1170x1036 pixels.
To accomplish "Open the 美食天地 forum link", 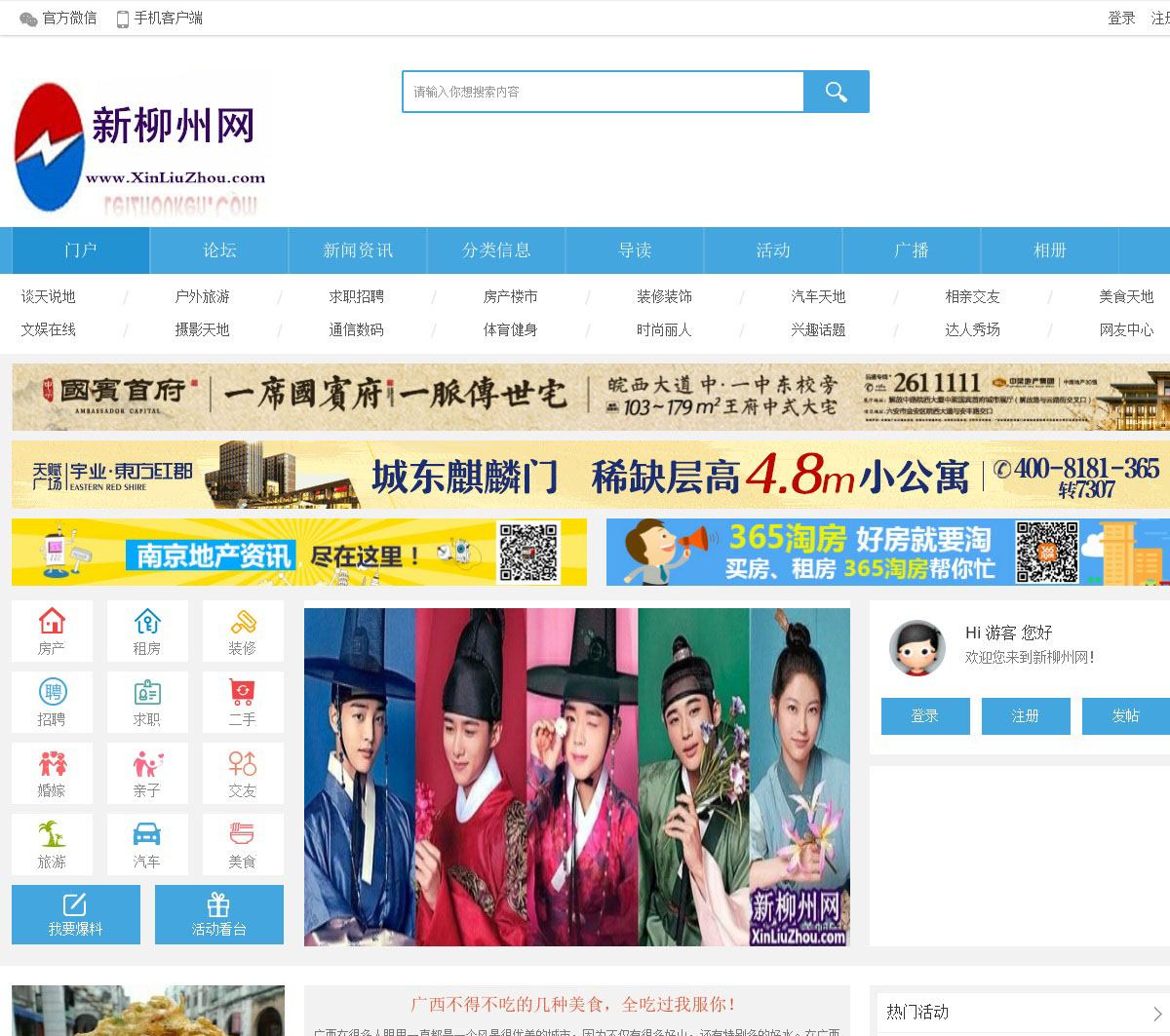I will pyautogui.click(x=1127, y=296).
